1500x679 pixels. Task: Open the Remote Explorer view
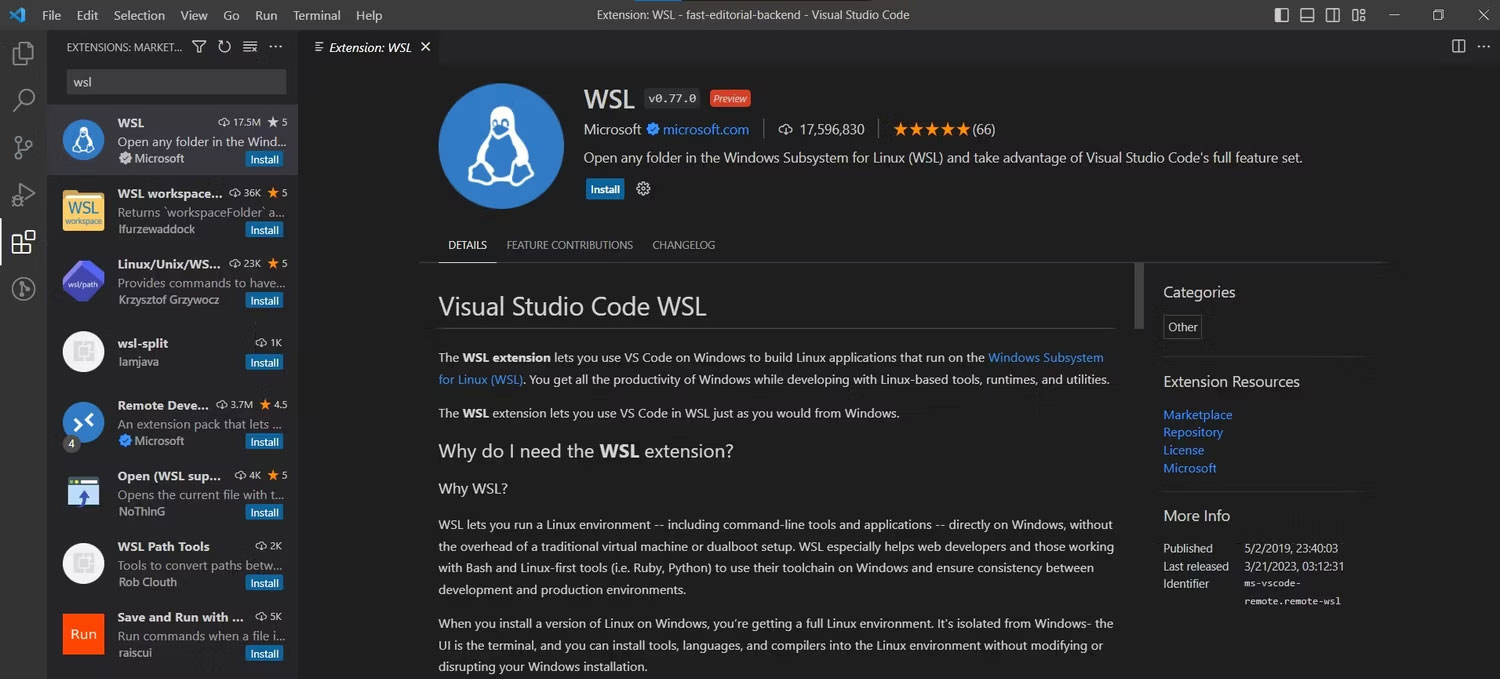[22, 289]
